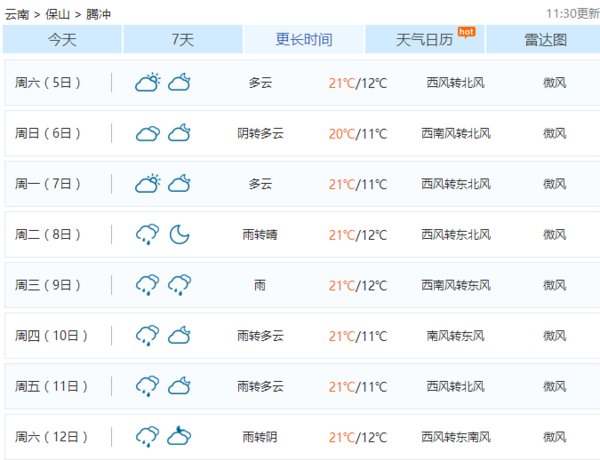This screenshot has height=460, width=600.
Task: Switch to the 雷达图 tab
Action: [x=545, y=40]
